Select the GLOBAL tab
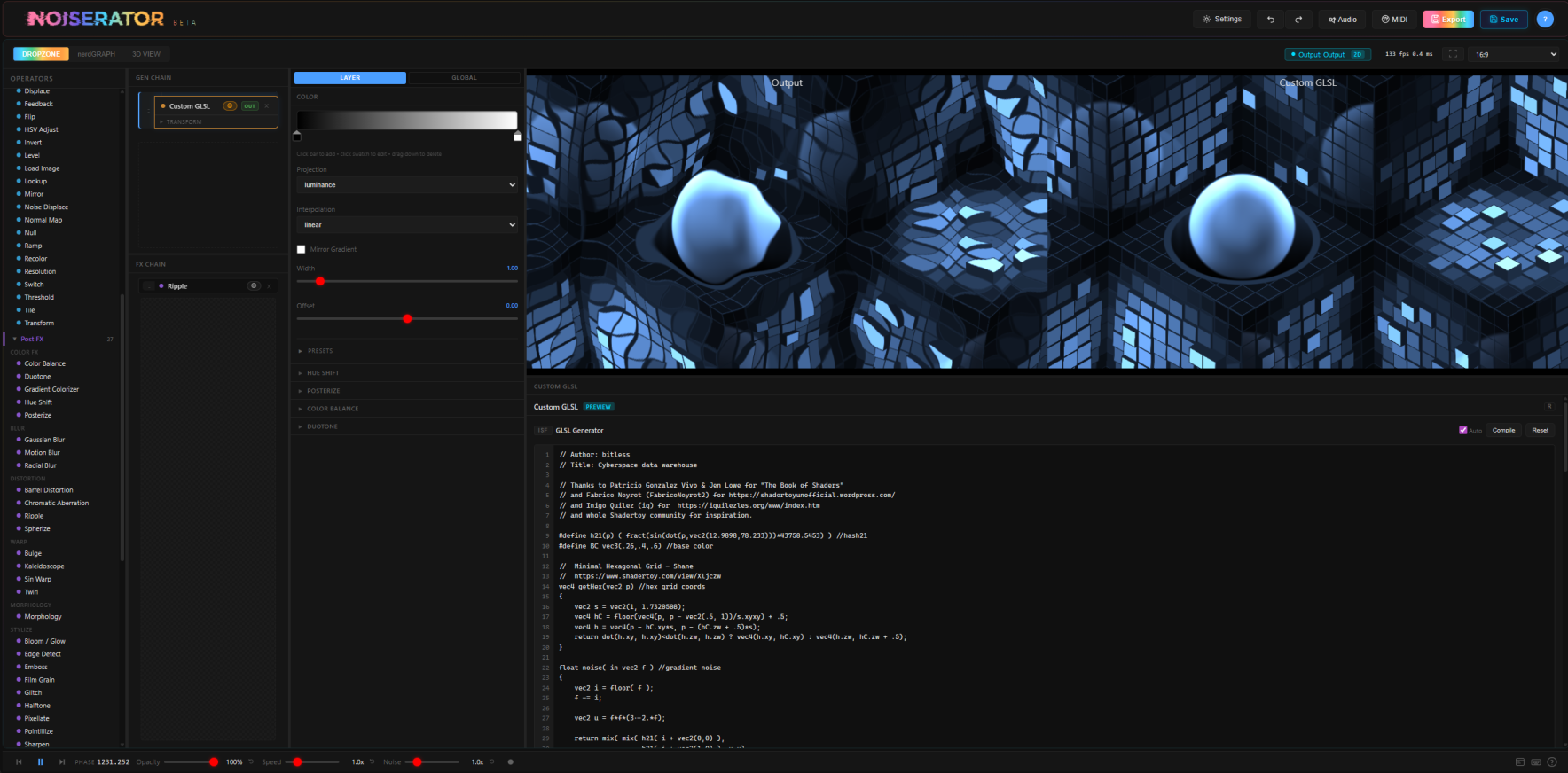1568x773 pixels. pyautogui.click(x=464, y=78)
